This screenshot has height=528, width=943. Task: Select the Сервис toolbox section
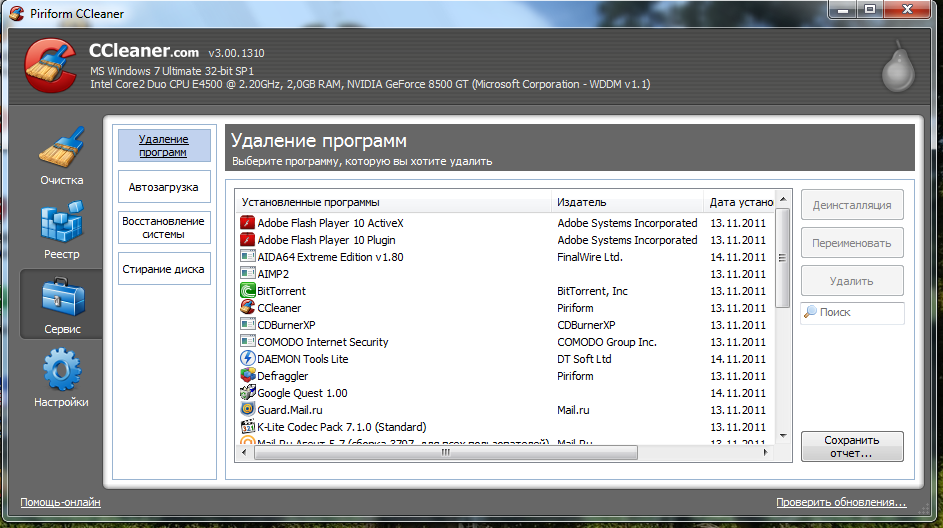click(x=61, y=304)
